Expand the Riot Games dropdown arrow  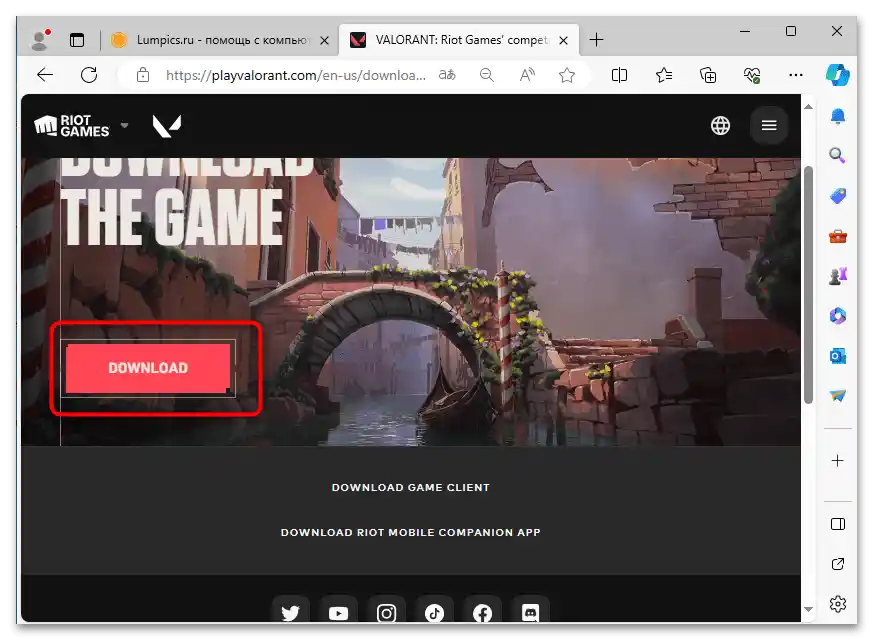125,125
